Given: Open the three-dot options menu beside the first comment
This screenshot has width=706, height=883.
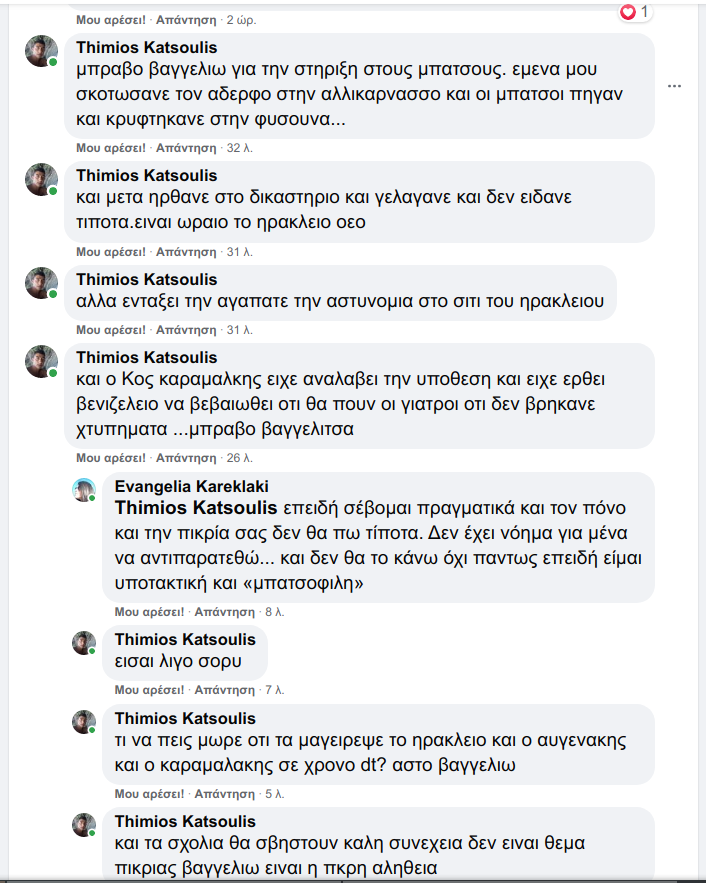Looking at the screenshot, I should pyautogui.click(x=675, y=86).
